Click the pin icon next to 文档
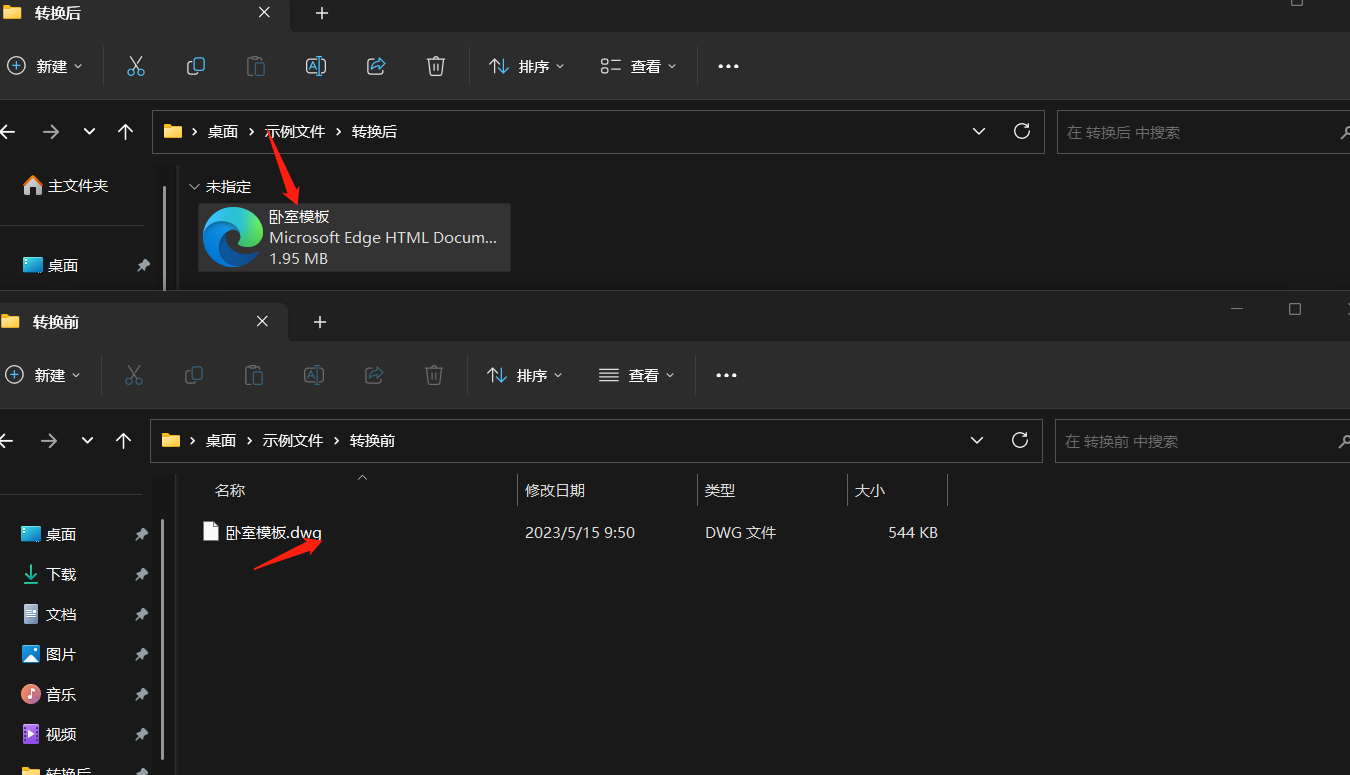Image resolution: width=1350 pixels, height=775 pixels. 141,614
